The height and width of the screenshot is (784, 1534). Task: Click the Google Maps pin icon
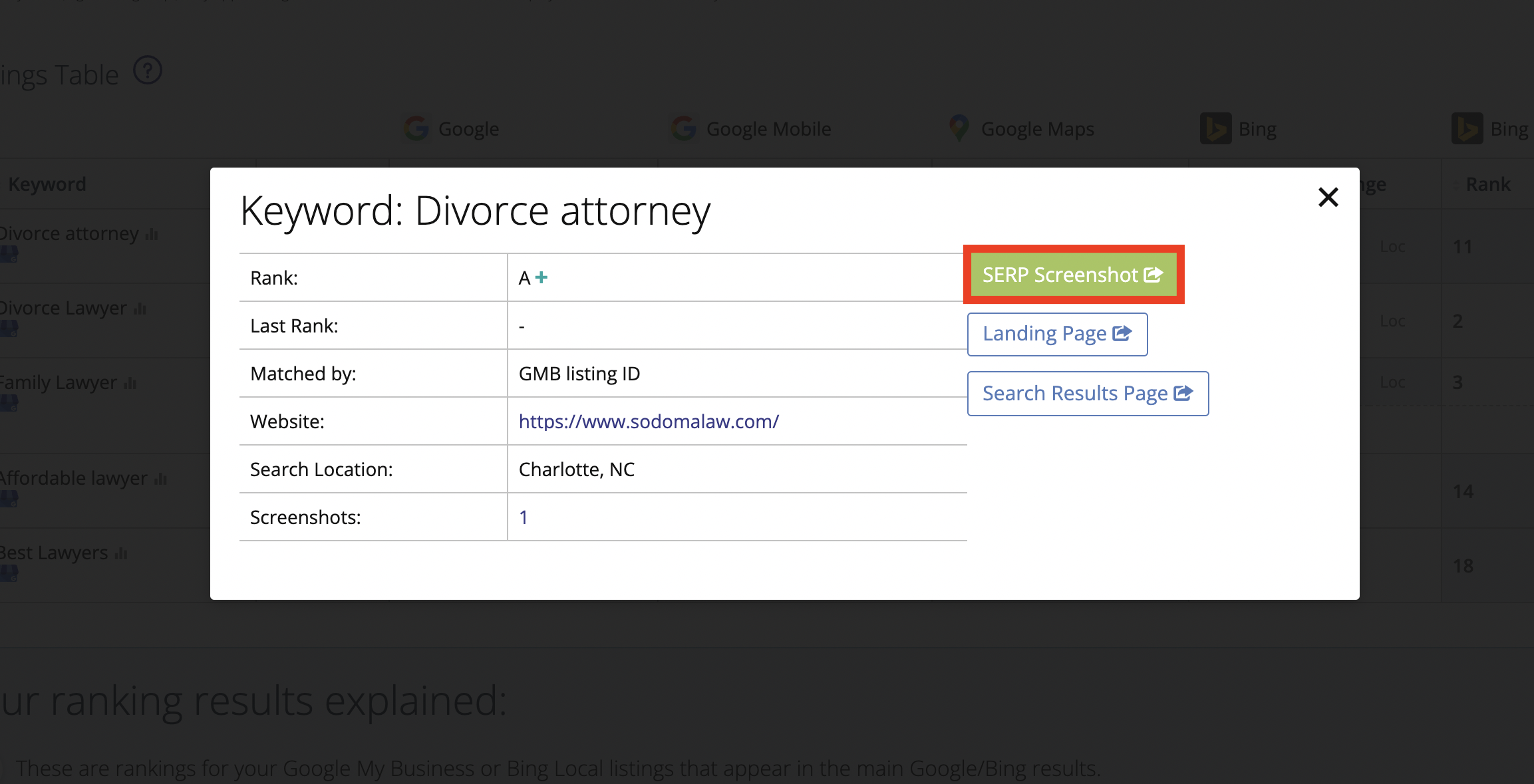click(x=959, y=128)
